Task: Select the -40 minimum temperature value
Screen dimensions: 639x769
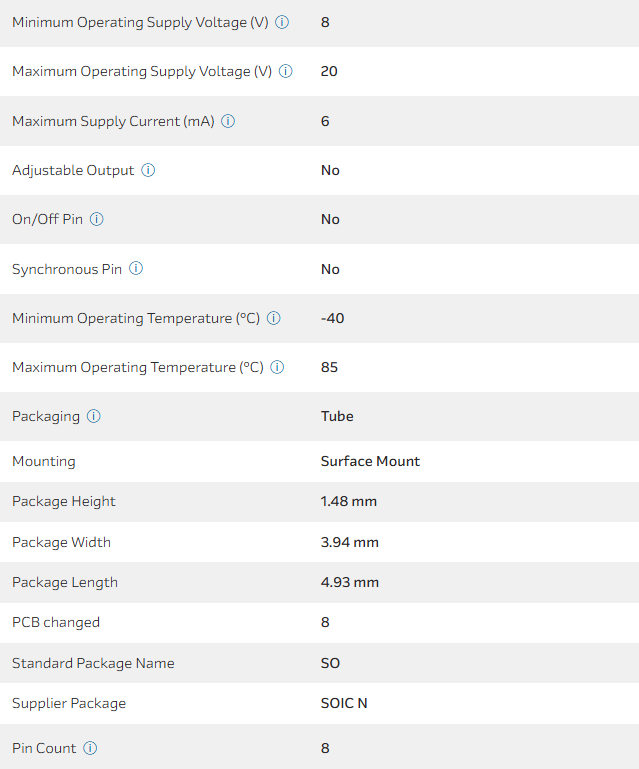Action: [x=331, y=318]
